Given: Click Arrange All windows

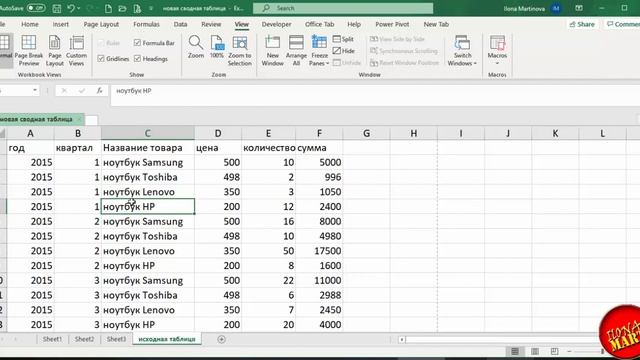Looking at the screenshot, I should pos(296,51).
